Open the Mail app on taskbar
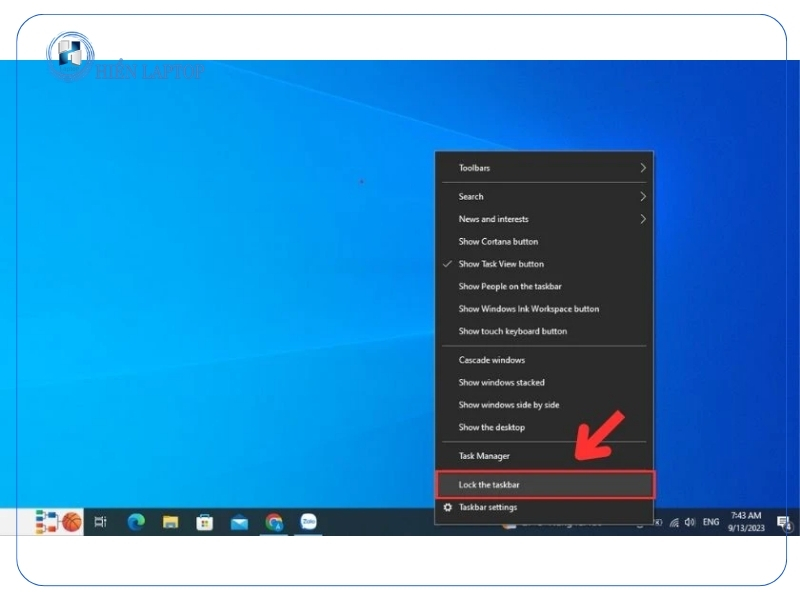 tap(239, 522)
